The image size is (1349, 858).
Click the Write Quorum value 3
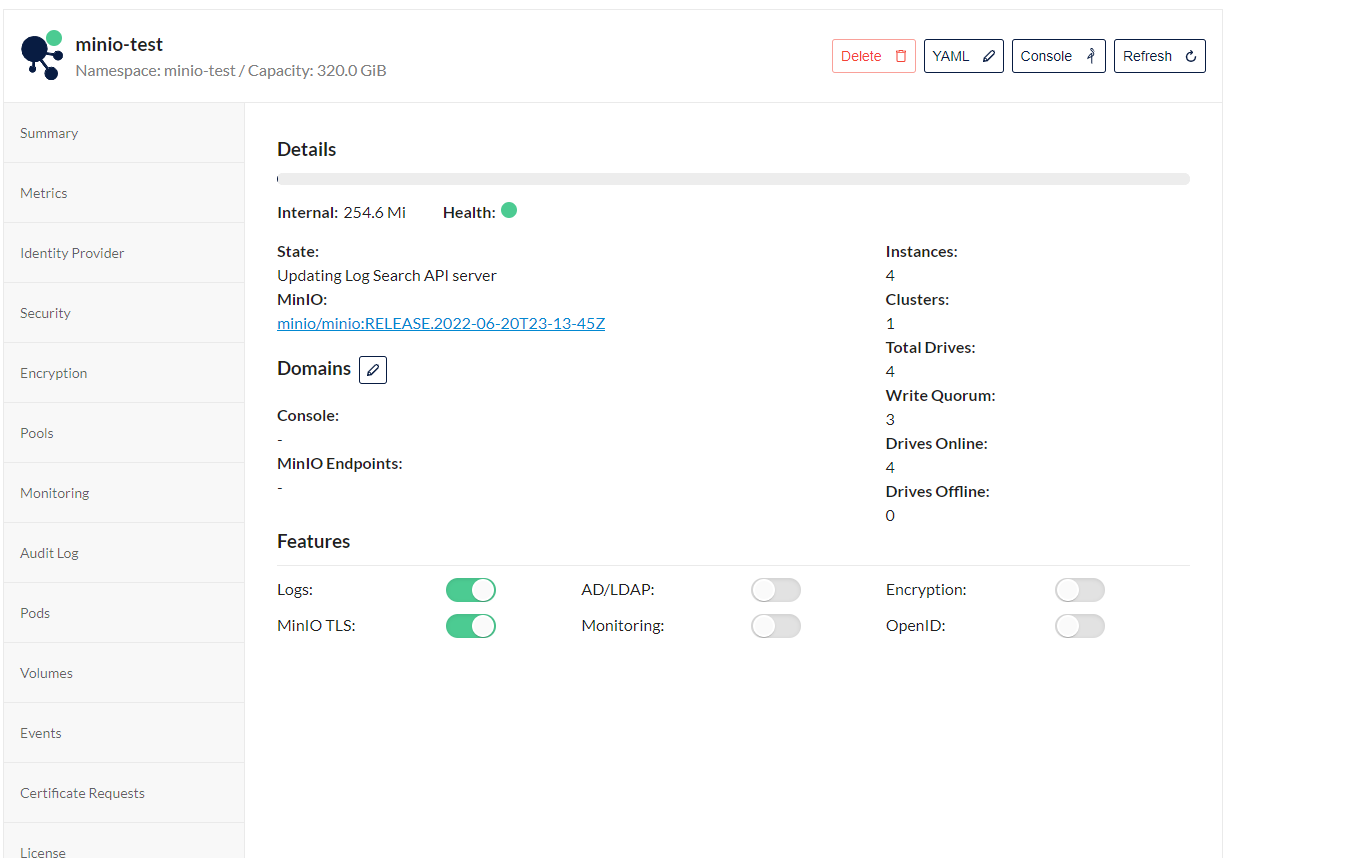[x=890, y=419]
